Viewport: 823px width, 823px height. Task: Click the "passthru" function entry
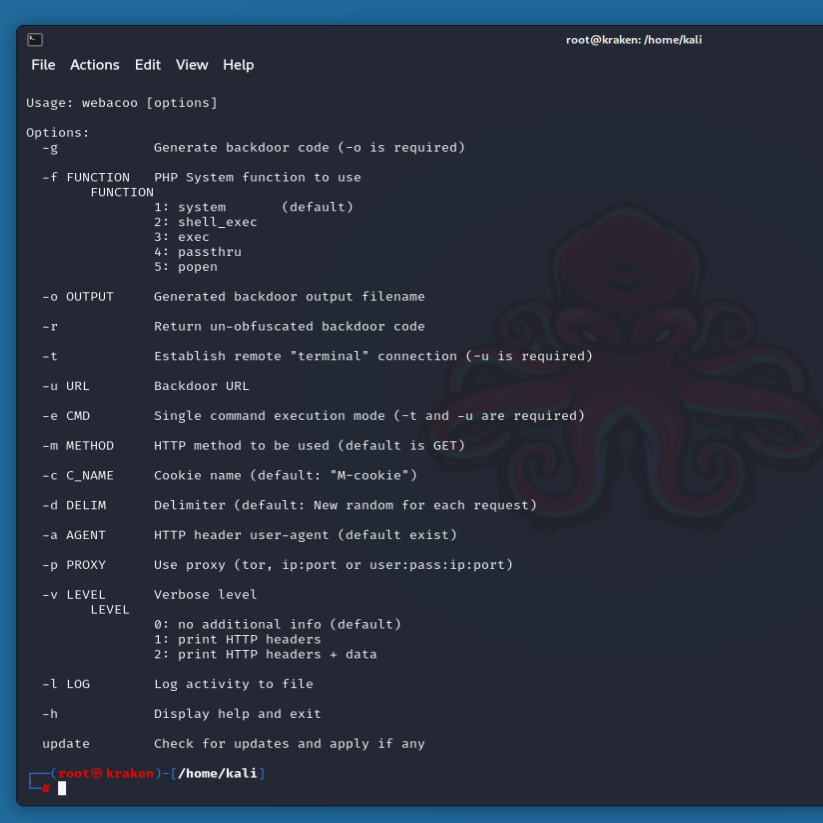(x=208, y=252)
